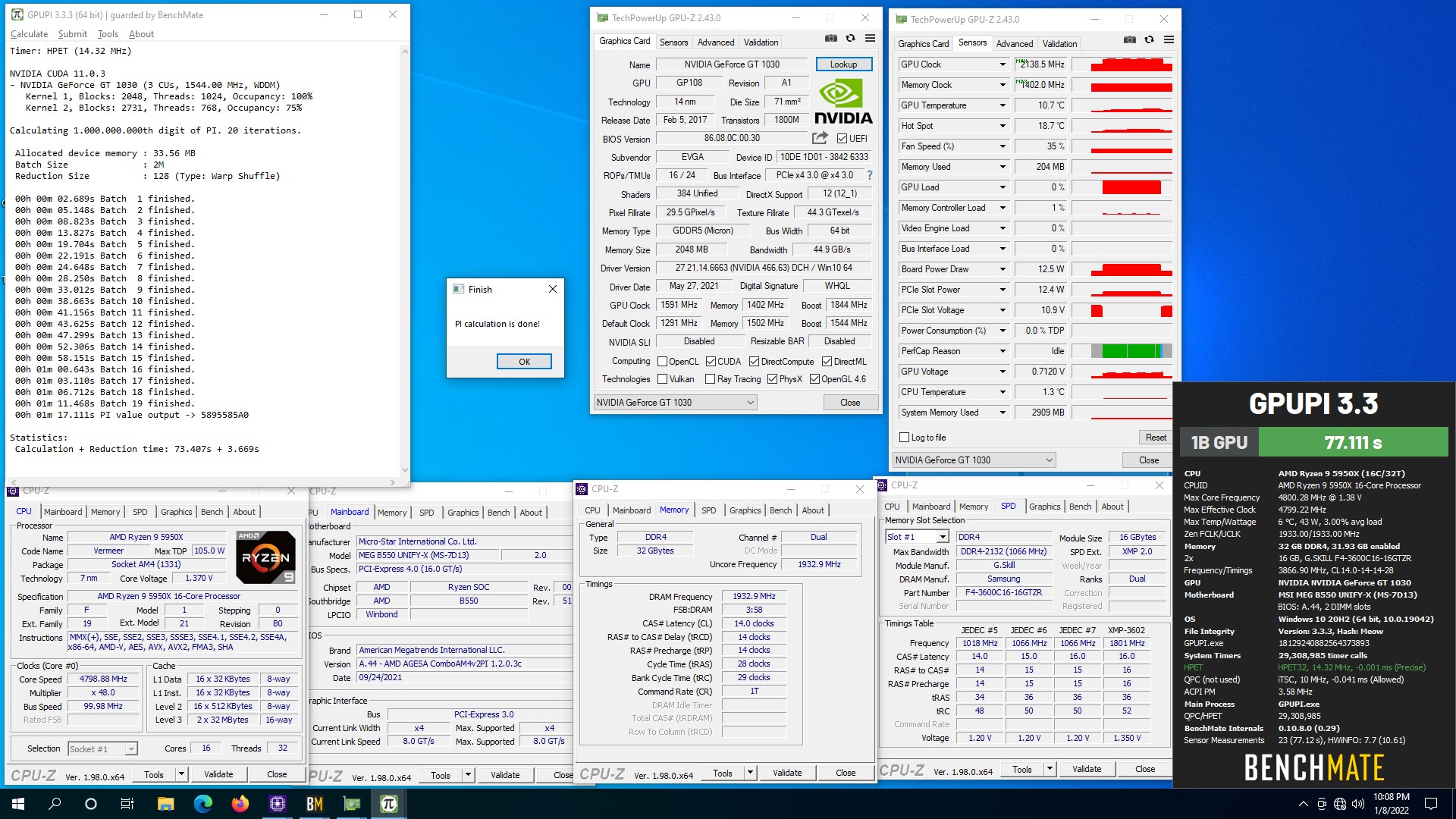Screen dimensions: 1456x819
Task: Click Ryzen 9 logo in CPU-Z
Action: [266, 557]
